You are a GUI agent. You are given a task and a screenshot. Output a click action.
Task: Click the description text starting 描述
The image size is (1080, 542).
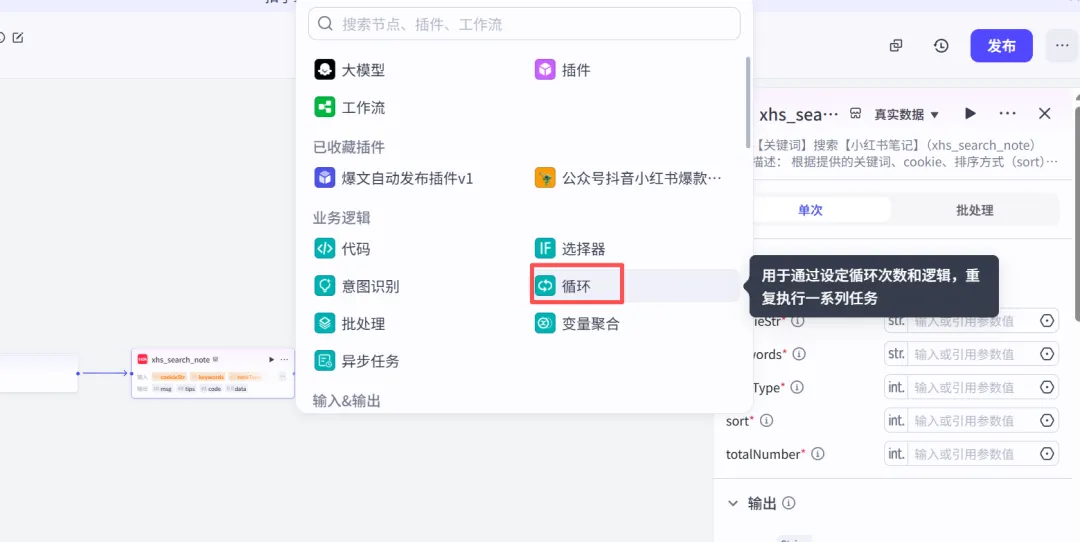[x=905, y=162]
